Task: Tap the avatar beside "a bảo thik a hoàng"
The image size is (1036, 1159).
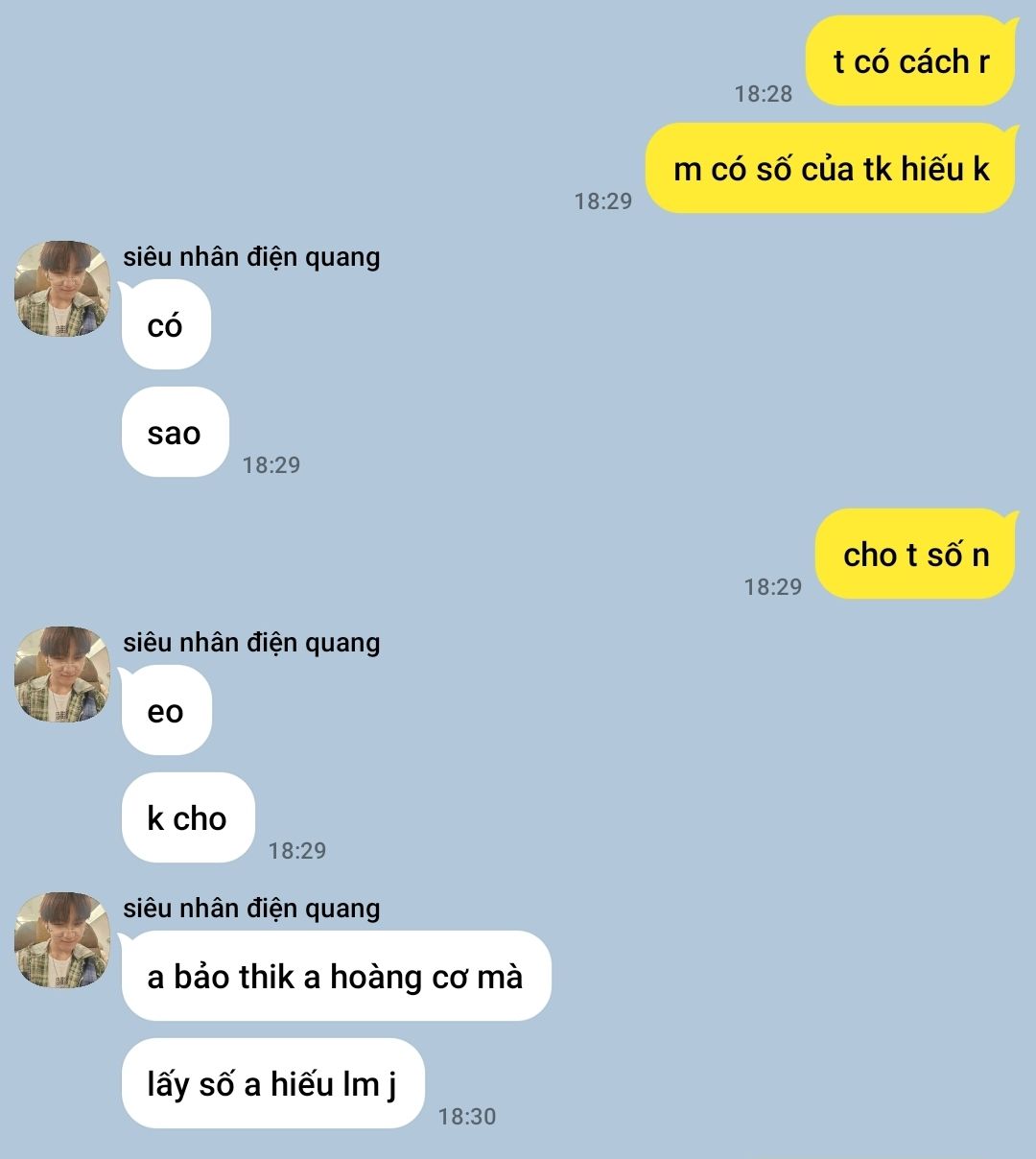Action: pyautogui.click(x=62, y=940)
